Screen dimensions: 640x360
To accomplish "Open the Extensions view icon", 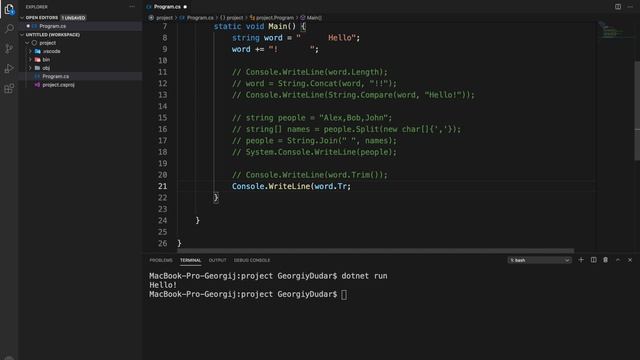I will [9, 89].
